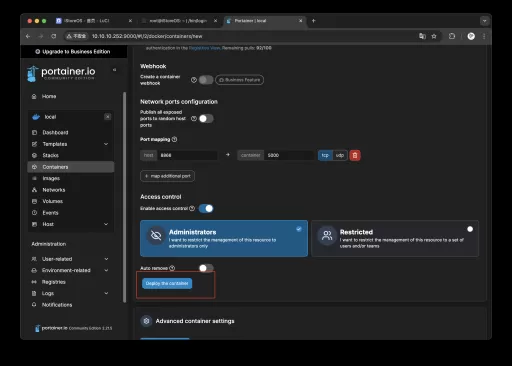
Task: Select Containers in the sidebar
Action: [x=71, y=167]
